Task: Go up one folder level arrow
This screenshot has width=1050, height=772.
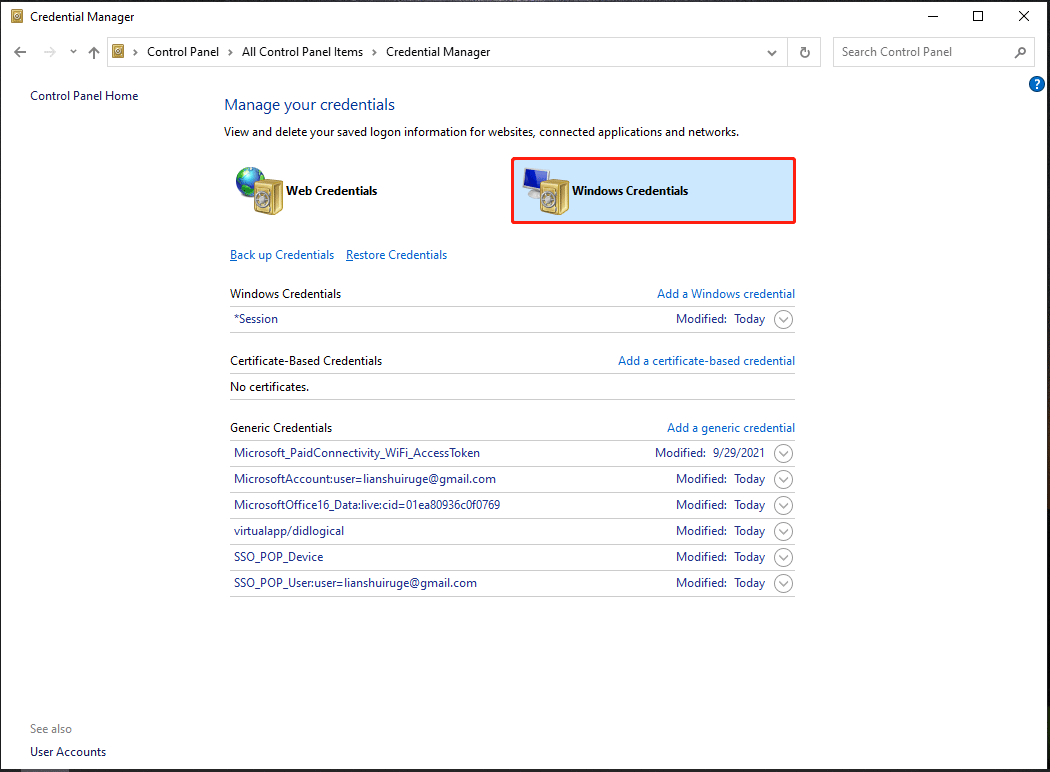Action: 94,52
